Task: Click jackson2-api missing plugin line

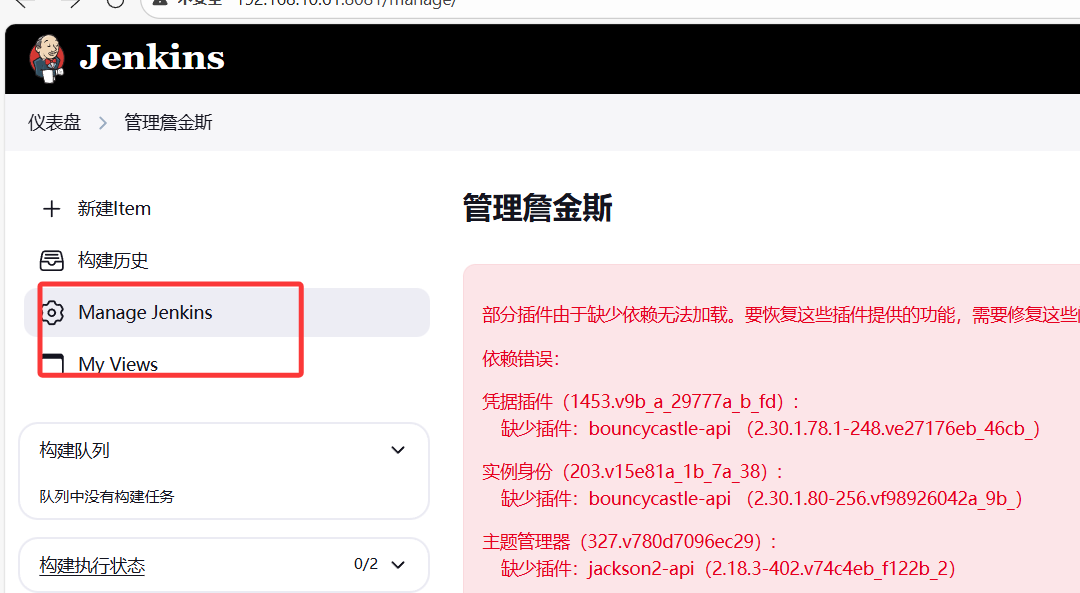Action: click(728, 568)
